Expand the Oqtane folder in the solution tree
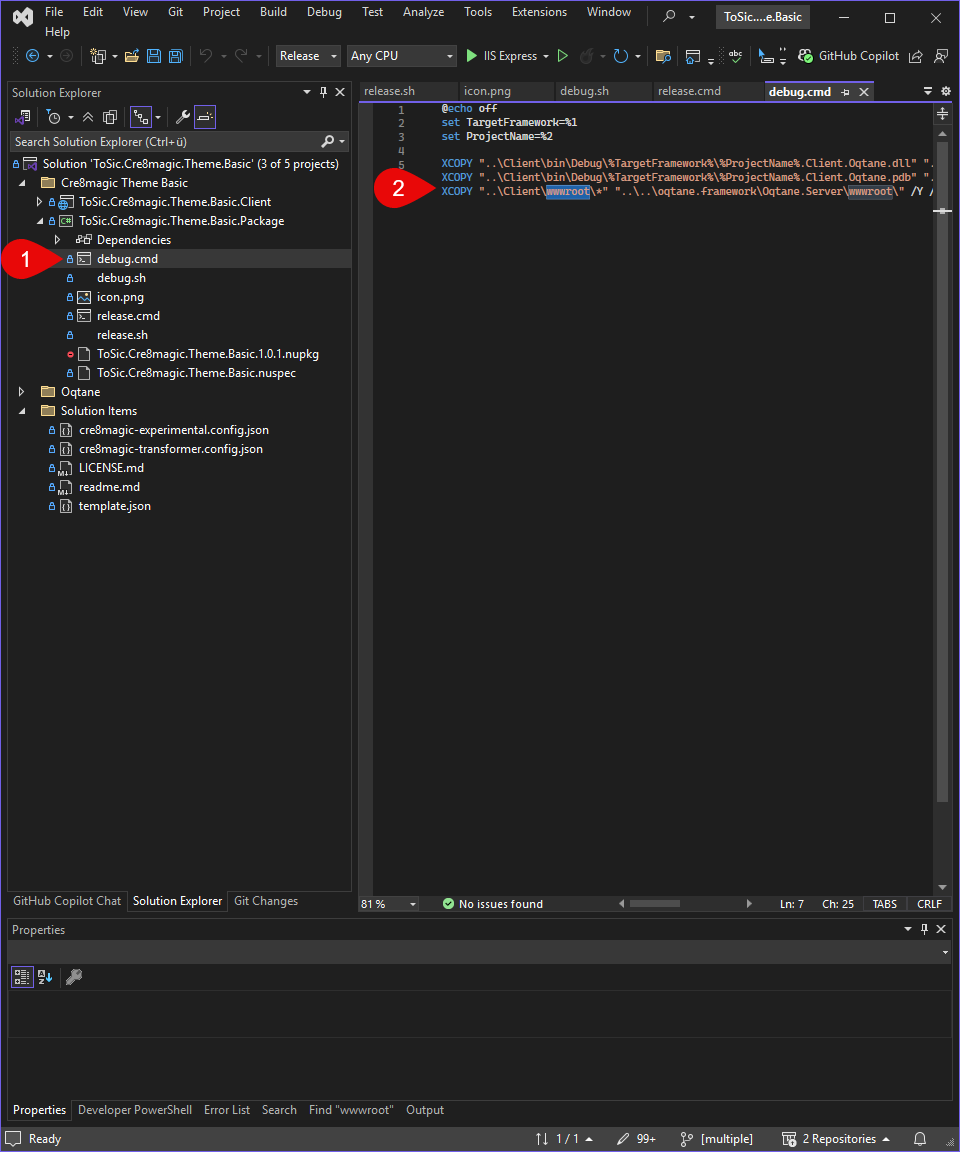 [21, 392]
